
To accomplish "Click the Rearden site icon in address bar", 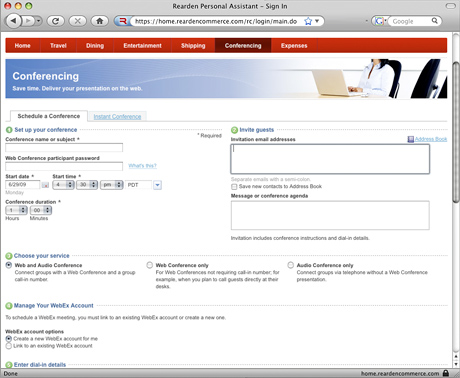I will click(122, 21).
